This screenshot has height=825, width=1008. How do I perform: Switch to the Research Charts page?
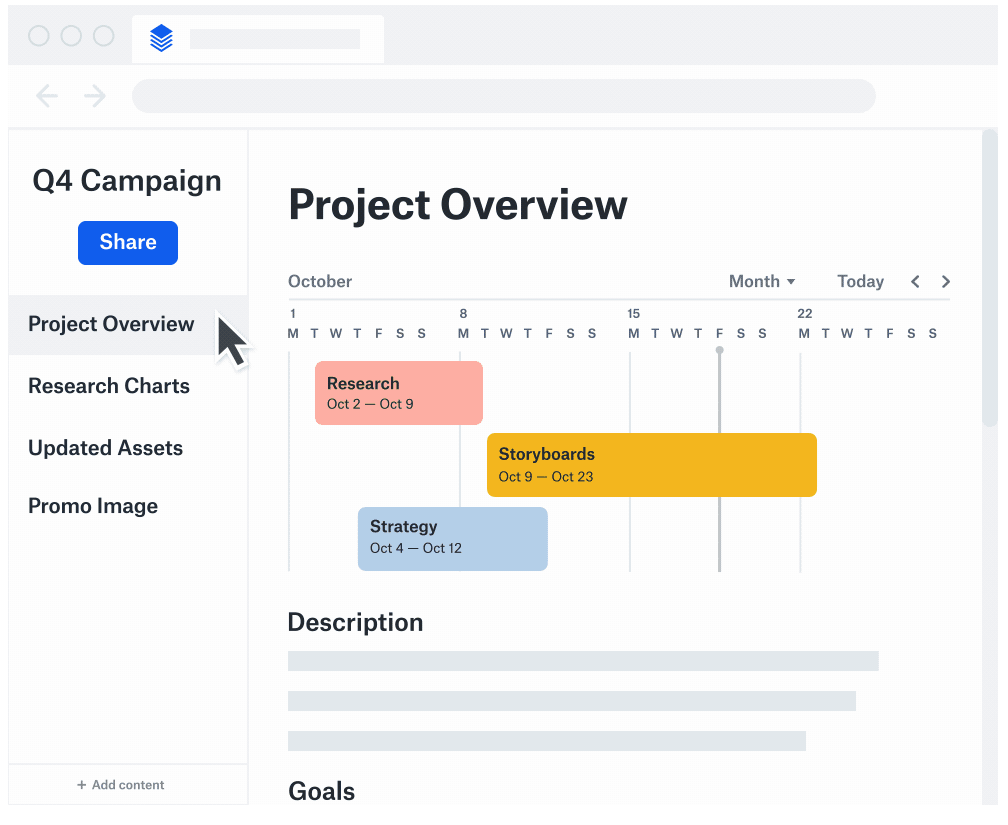tap(108, 386)
